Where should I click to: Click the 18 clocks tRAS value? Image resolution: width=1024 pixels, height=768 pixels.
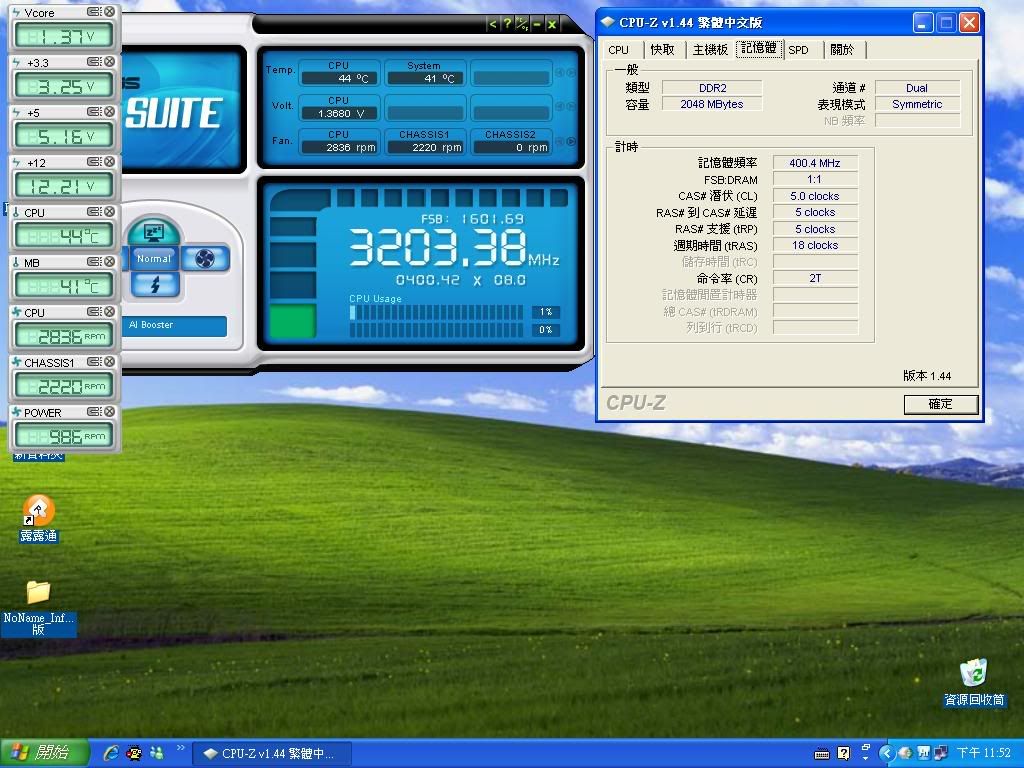point(814,246)
